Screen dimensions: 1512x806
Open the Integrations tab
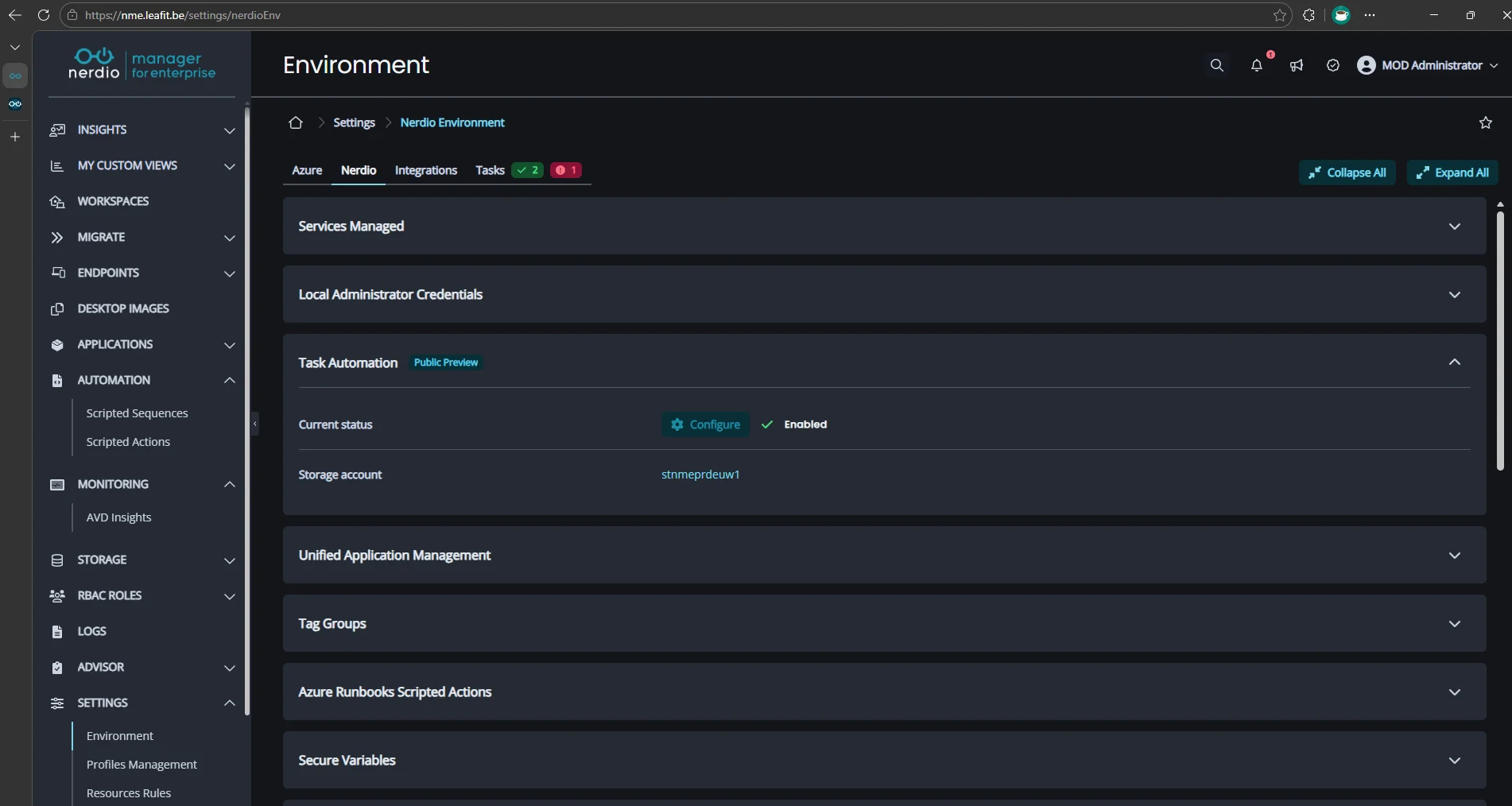pyautogui.click(x=426, y=170)
